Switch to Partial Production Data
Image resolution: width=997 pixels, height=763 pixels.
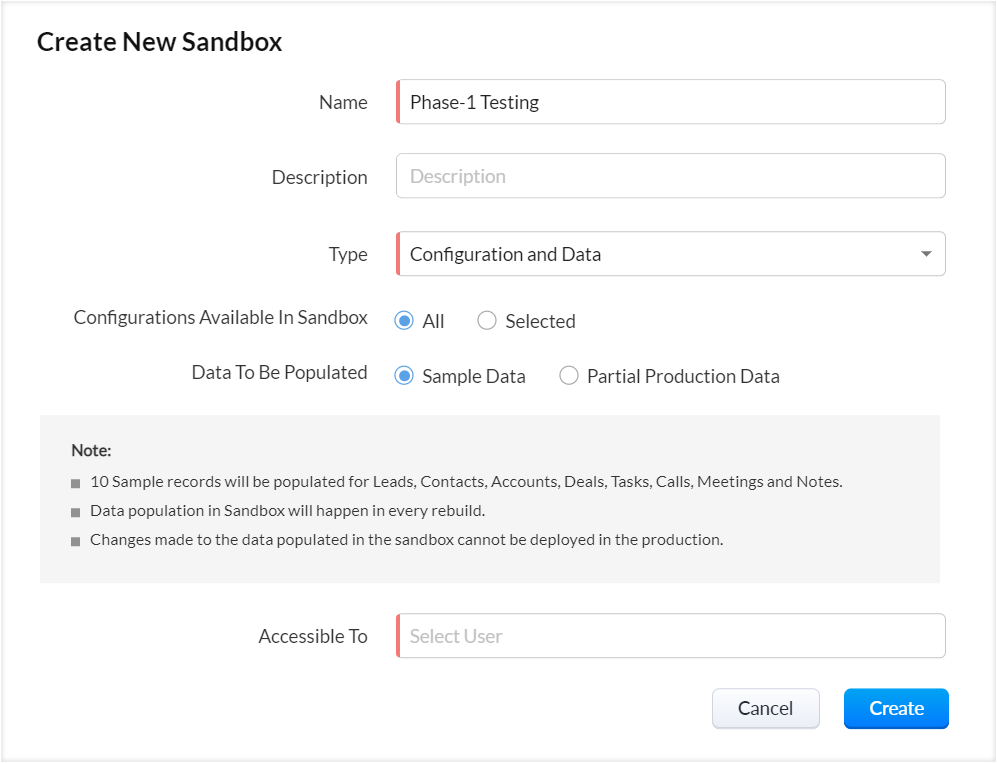point(569,376)
